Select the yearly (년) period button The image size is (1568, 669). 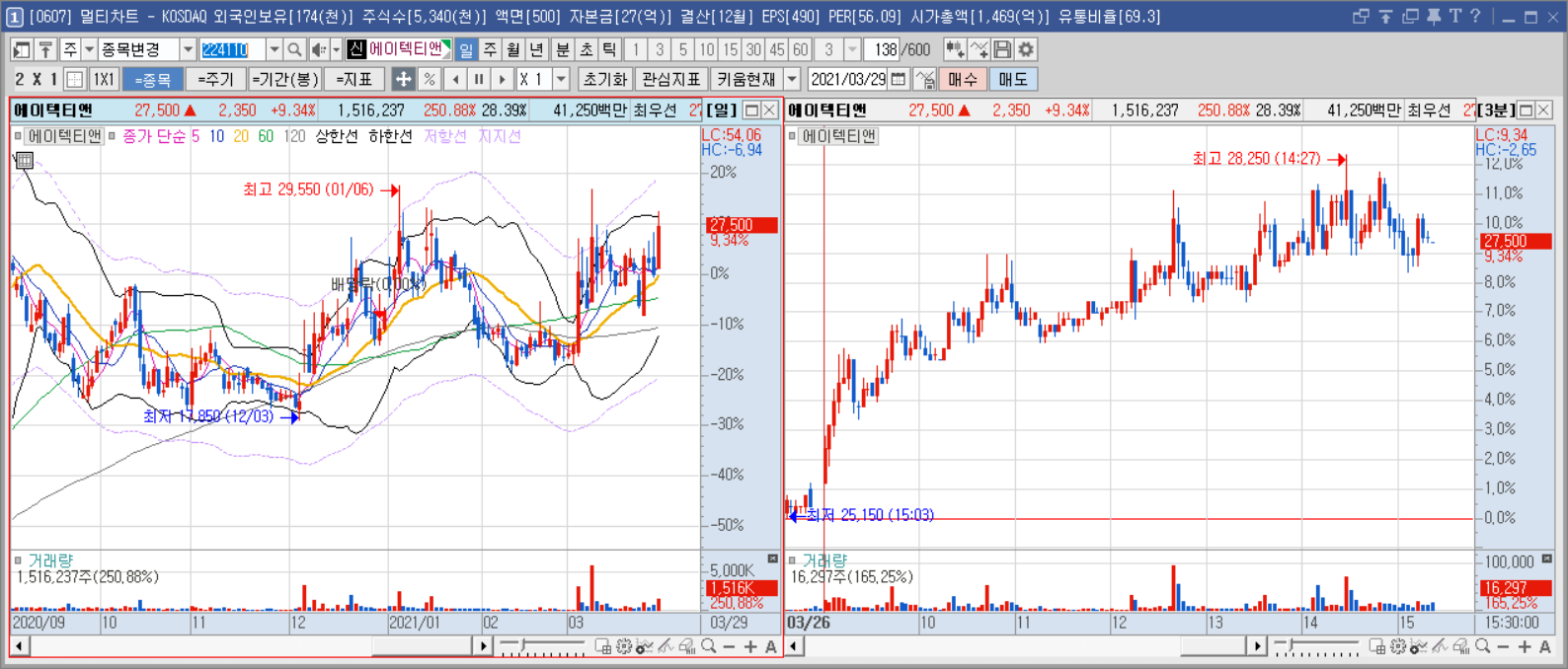[536, 49]
